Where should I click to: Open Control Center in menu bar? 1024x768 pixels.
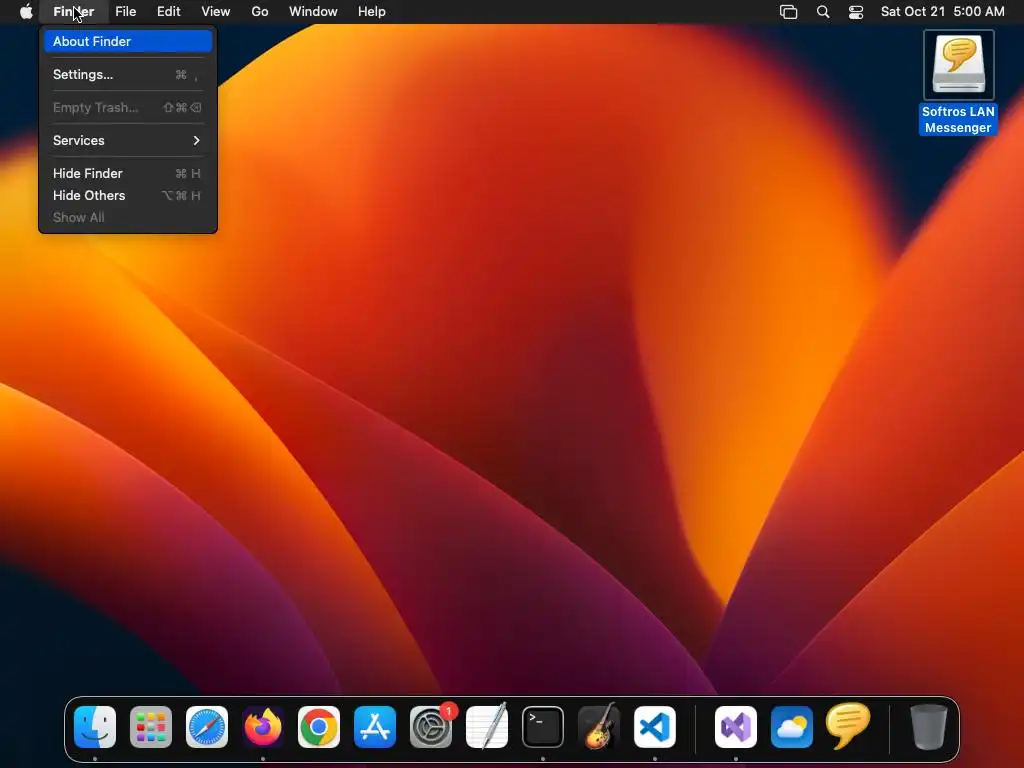(856, 12)
